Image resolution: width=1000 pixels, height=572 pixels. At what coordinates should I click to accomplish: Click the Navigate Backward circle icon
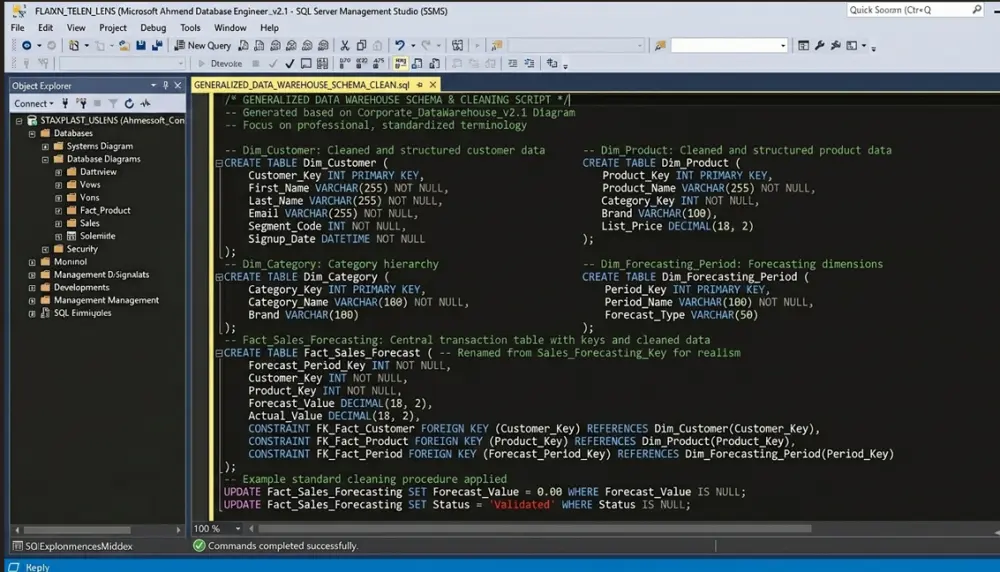coord(26,45)
